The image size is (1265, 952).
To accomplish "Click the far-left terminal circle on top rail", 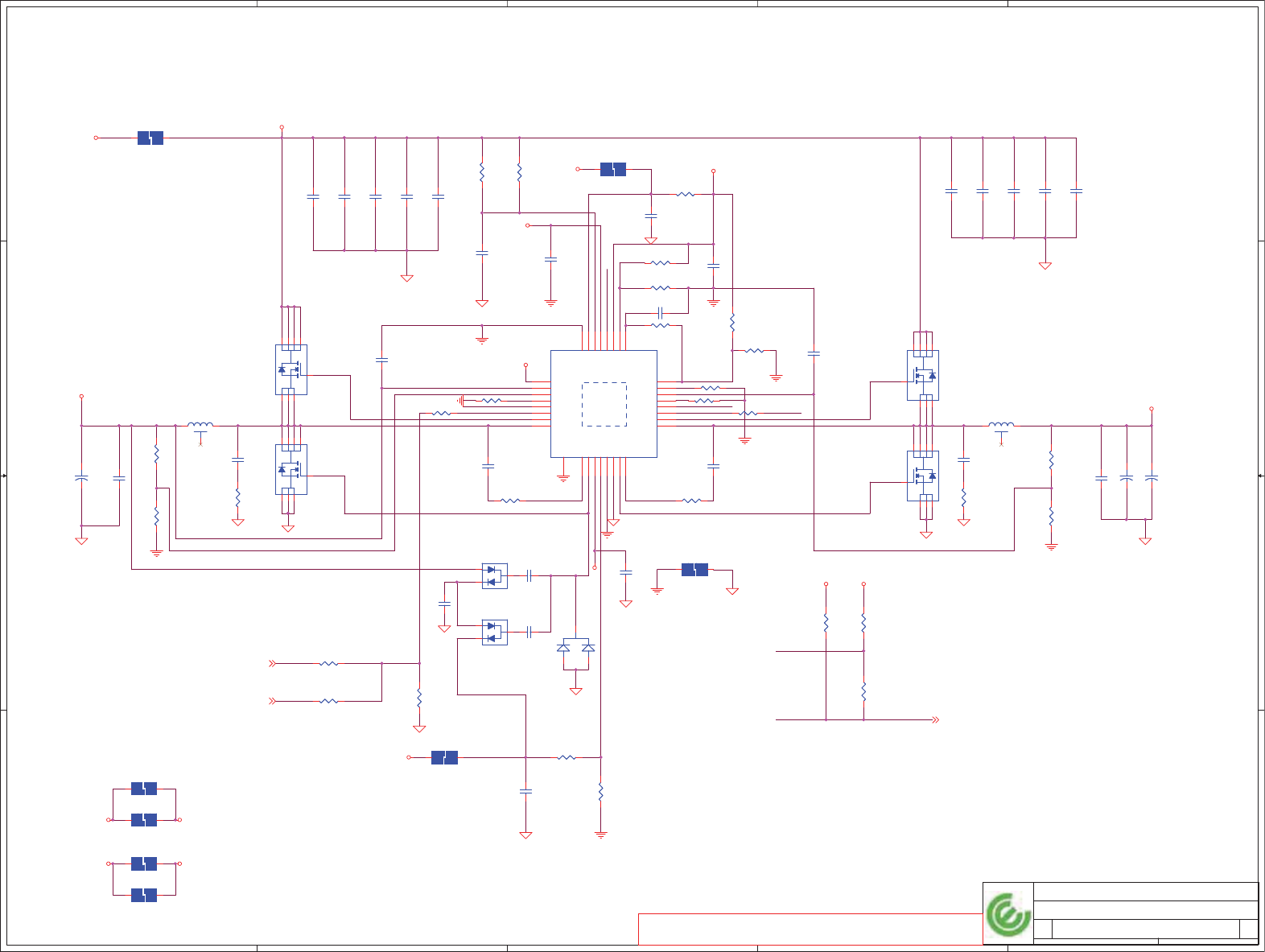I will 96,138.
